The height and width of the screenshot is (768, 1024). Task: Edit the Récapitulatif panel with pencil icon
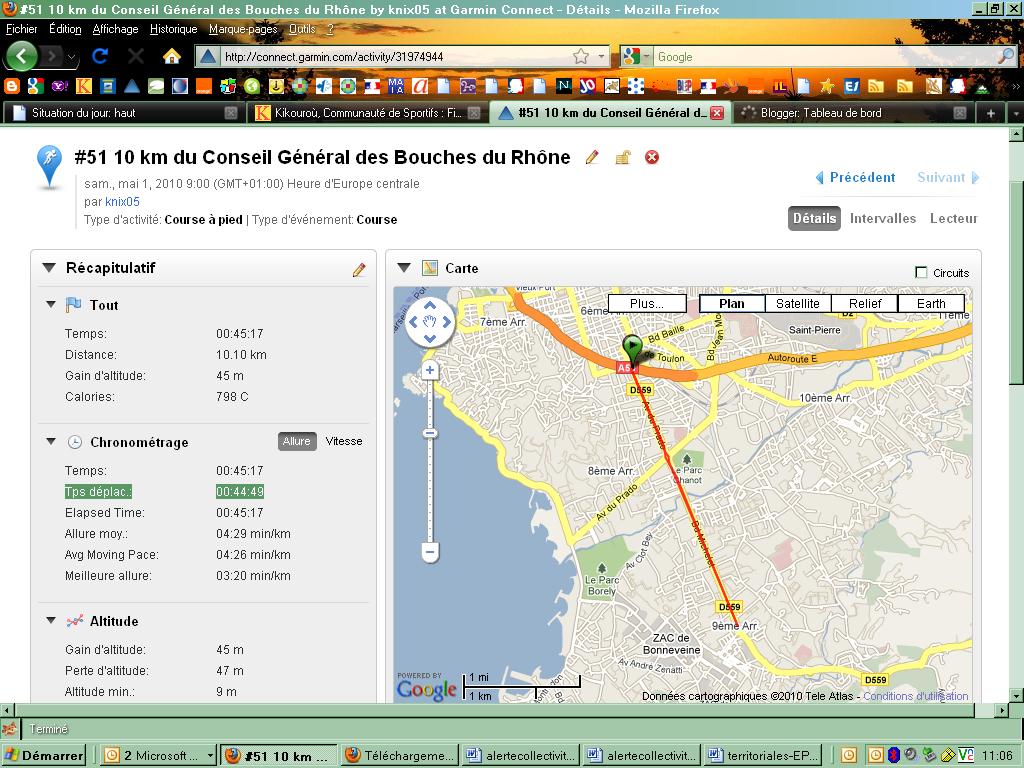pyautogui.click(x=359, y=270)
